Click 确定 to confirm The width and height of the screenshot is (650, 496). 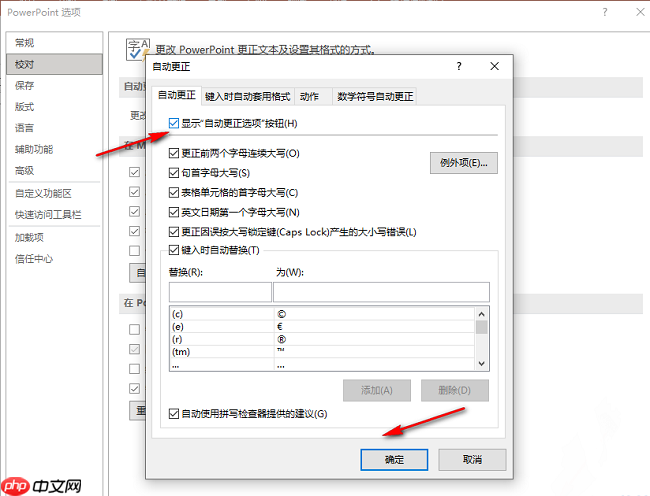point(394,460)
